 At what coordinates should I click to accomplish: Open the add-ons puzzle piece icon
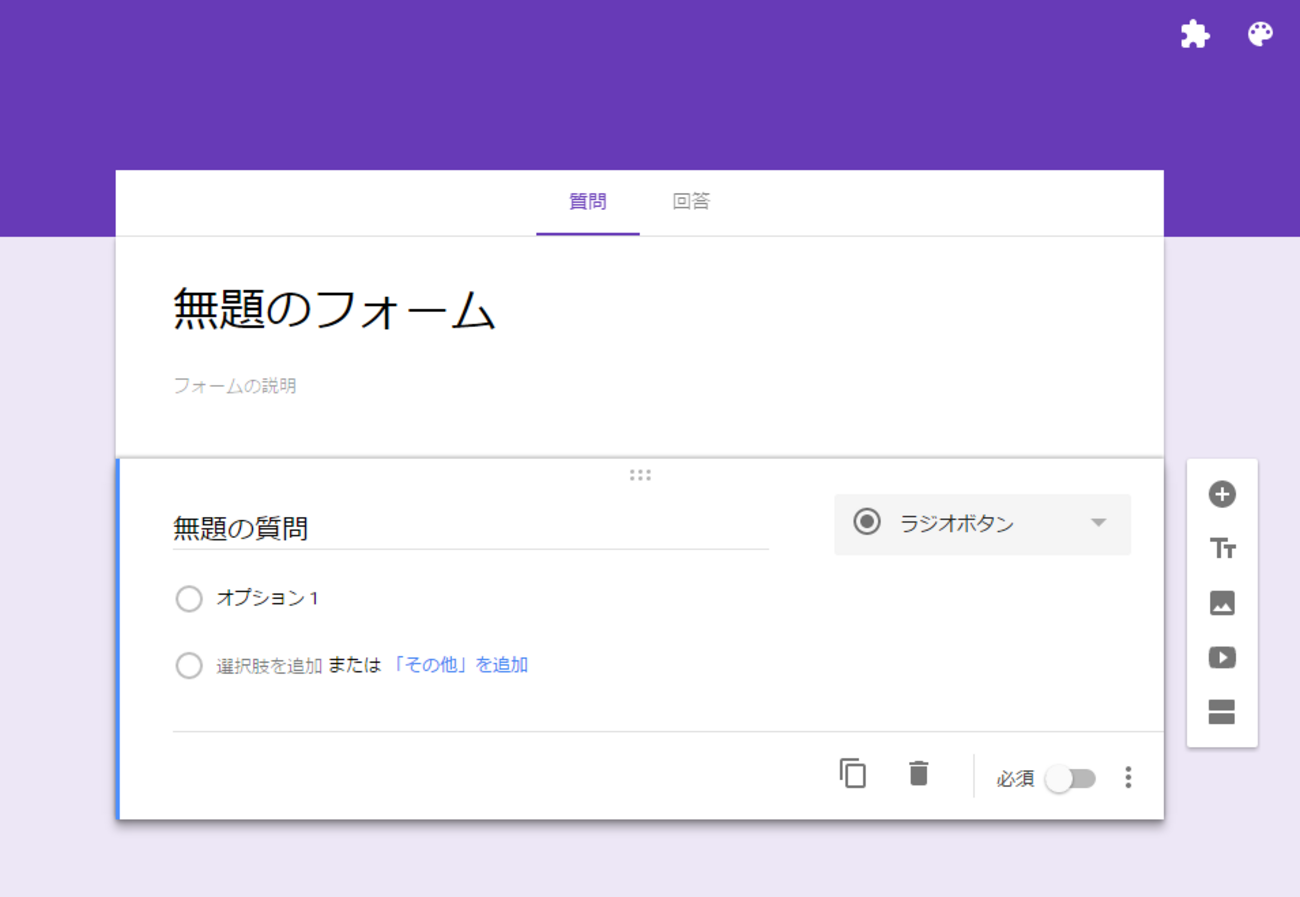tap(1195, 34)
